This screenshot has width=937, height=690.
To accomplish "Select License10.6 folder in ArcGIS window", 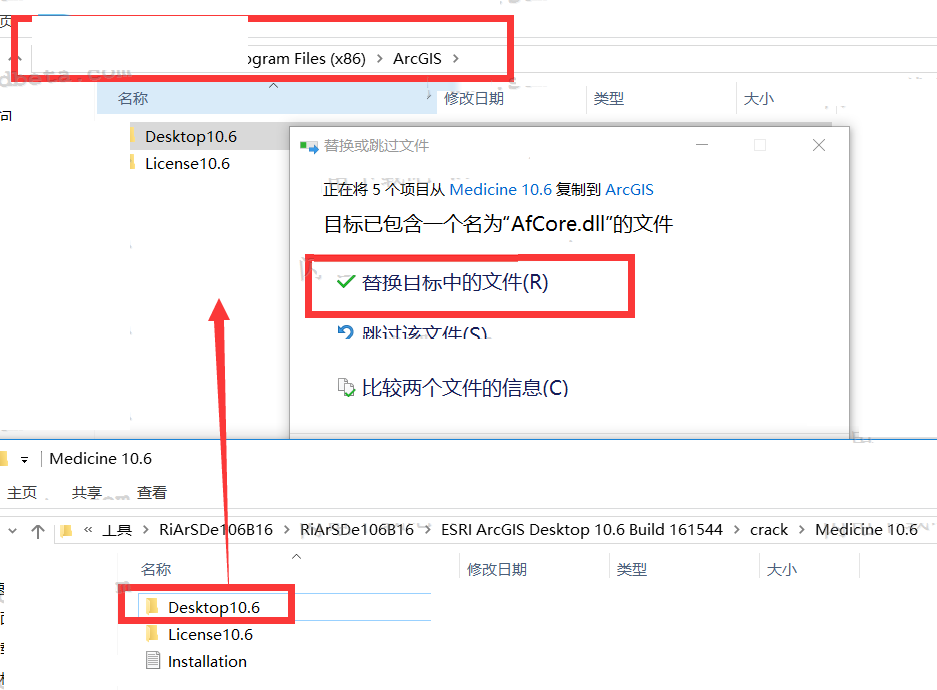I will point(187,164).
